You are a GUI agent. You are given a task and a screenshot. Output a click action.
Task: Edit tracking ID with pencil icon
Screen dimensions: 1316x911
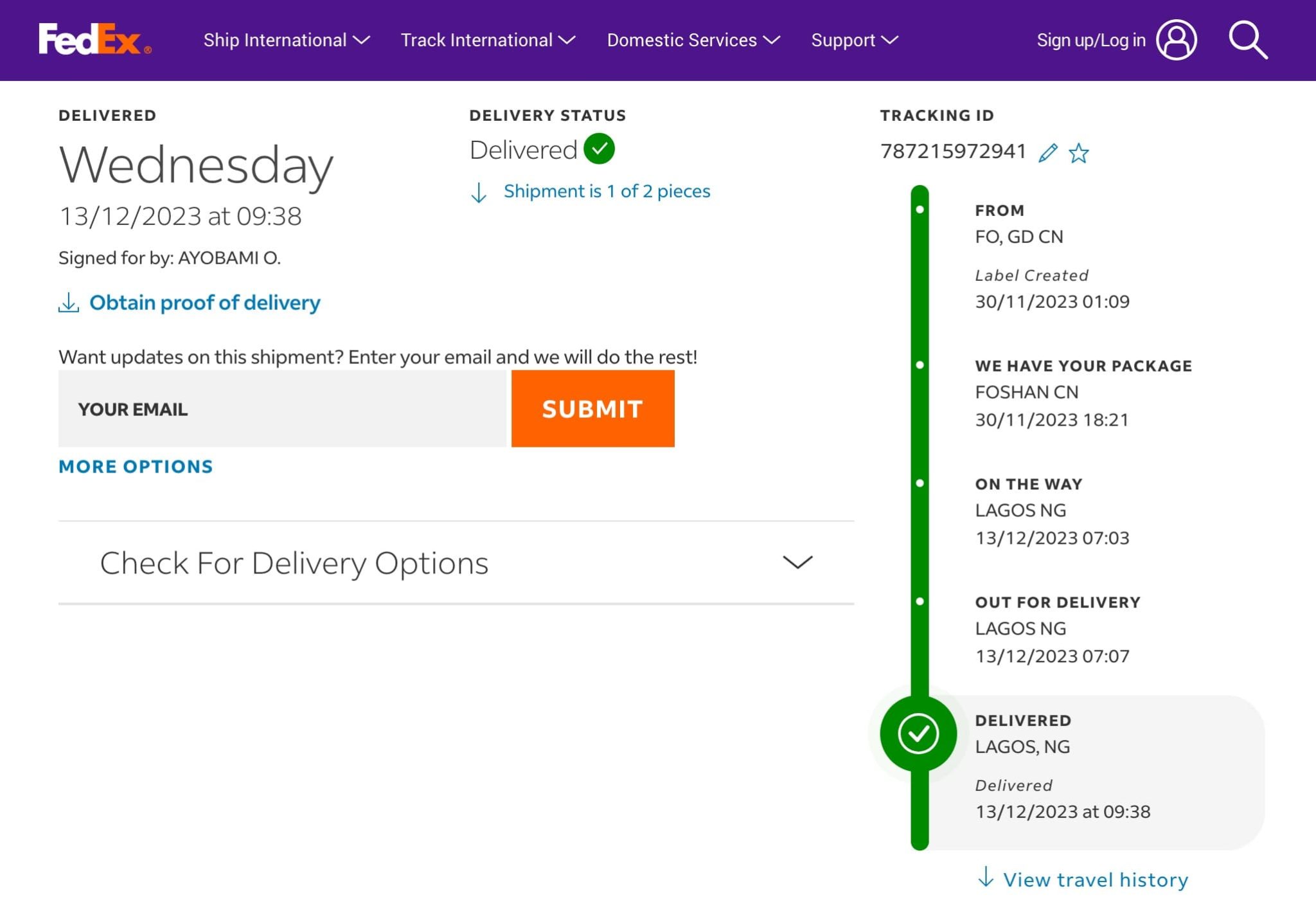pyautogui.click(x=1047, y=153)
